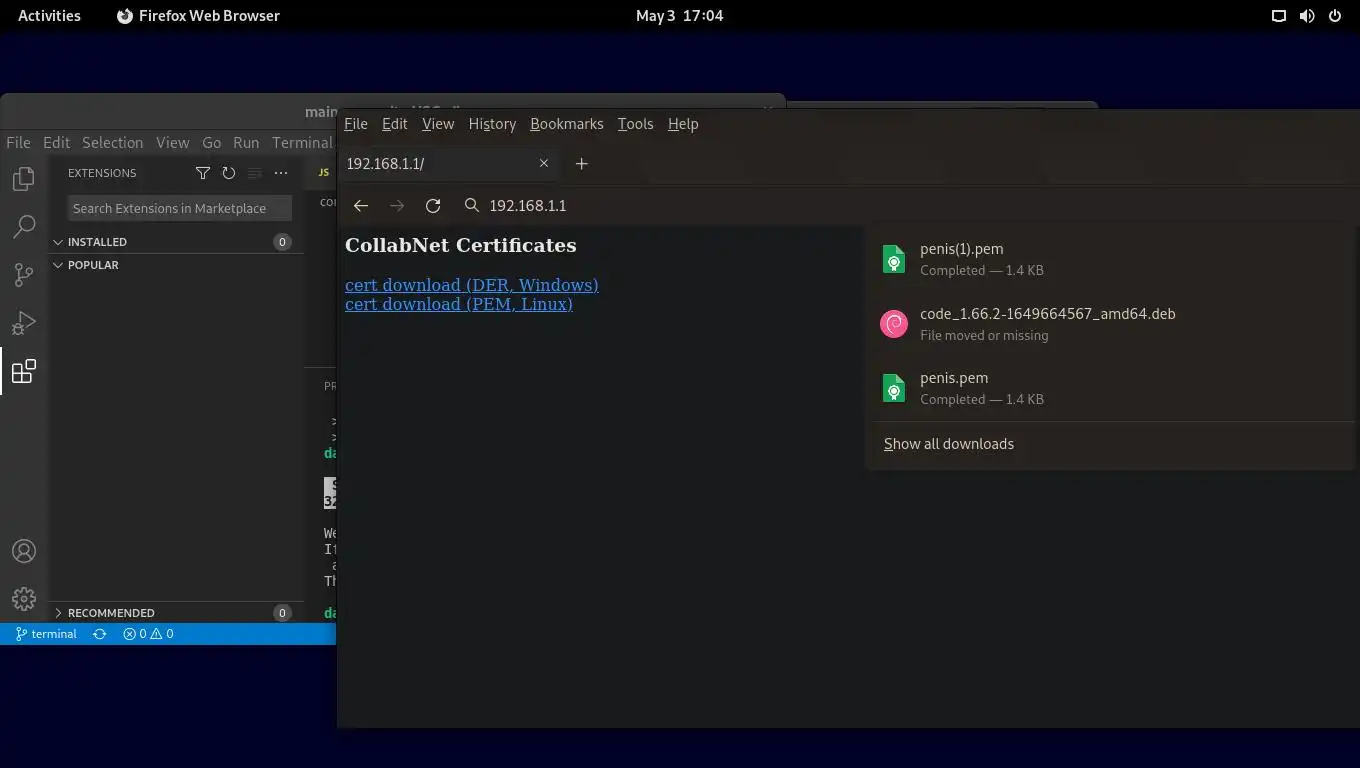Reload the 192.168.1.1 page
The image size is (1360, 768).
tap(433, 205)
